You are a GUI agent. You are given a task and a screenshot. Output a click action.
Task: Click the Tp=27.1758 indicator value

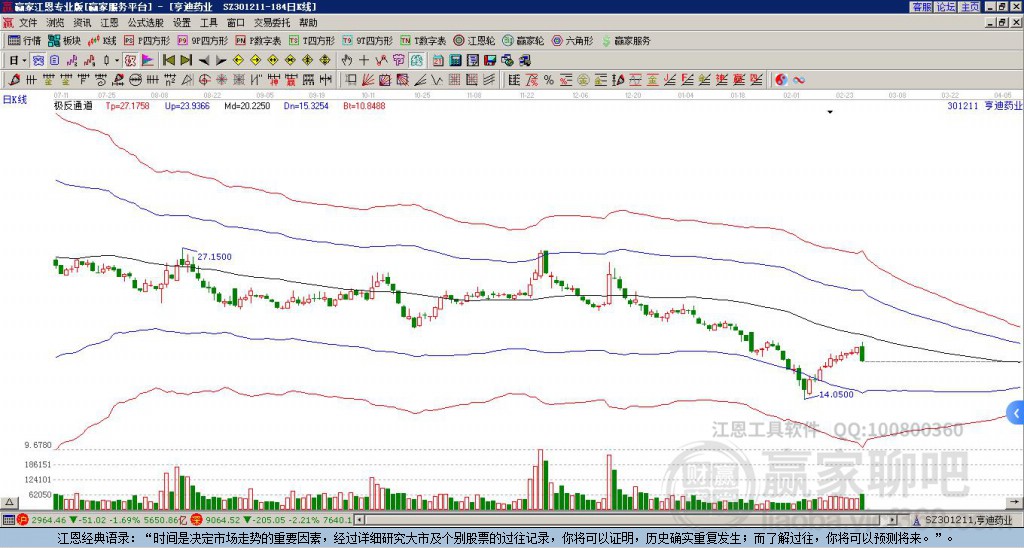pyautogui.click(x=128, y=106)
